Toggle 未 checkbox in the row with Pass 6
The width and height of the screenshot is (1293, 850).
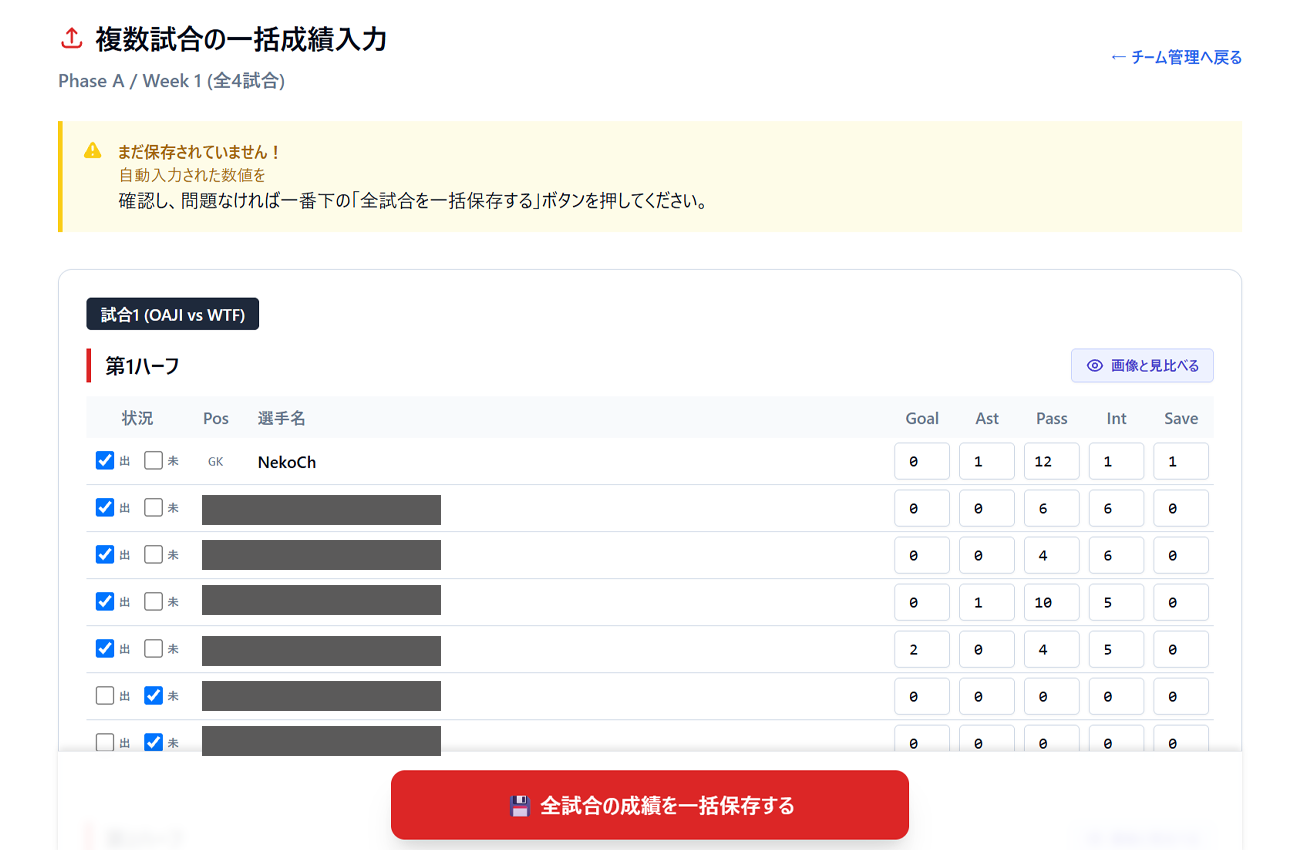(x=153, y=508)
